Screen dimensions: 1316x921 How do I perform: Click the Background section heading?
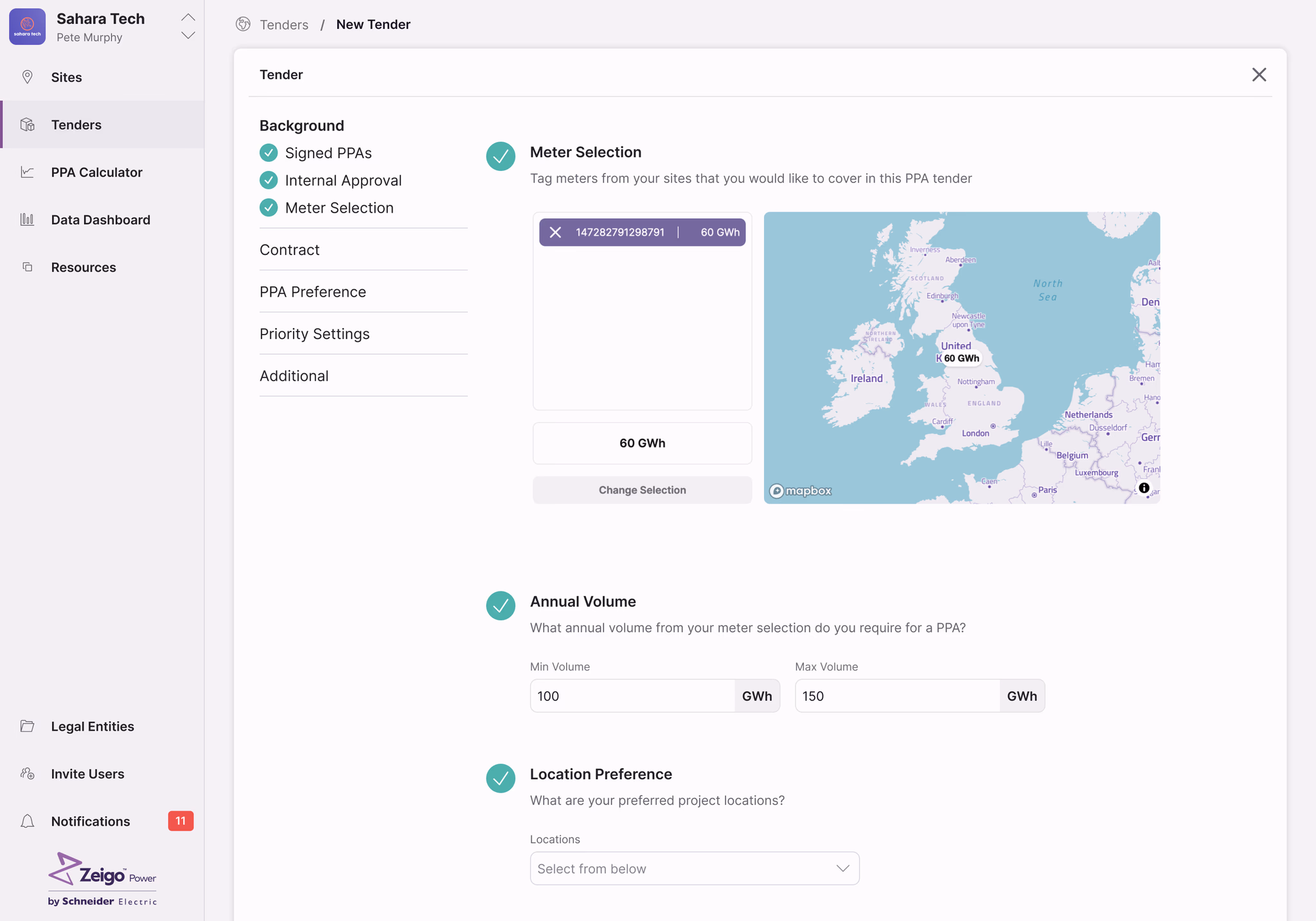[301, 126]
